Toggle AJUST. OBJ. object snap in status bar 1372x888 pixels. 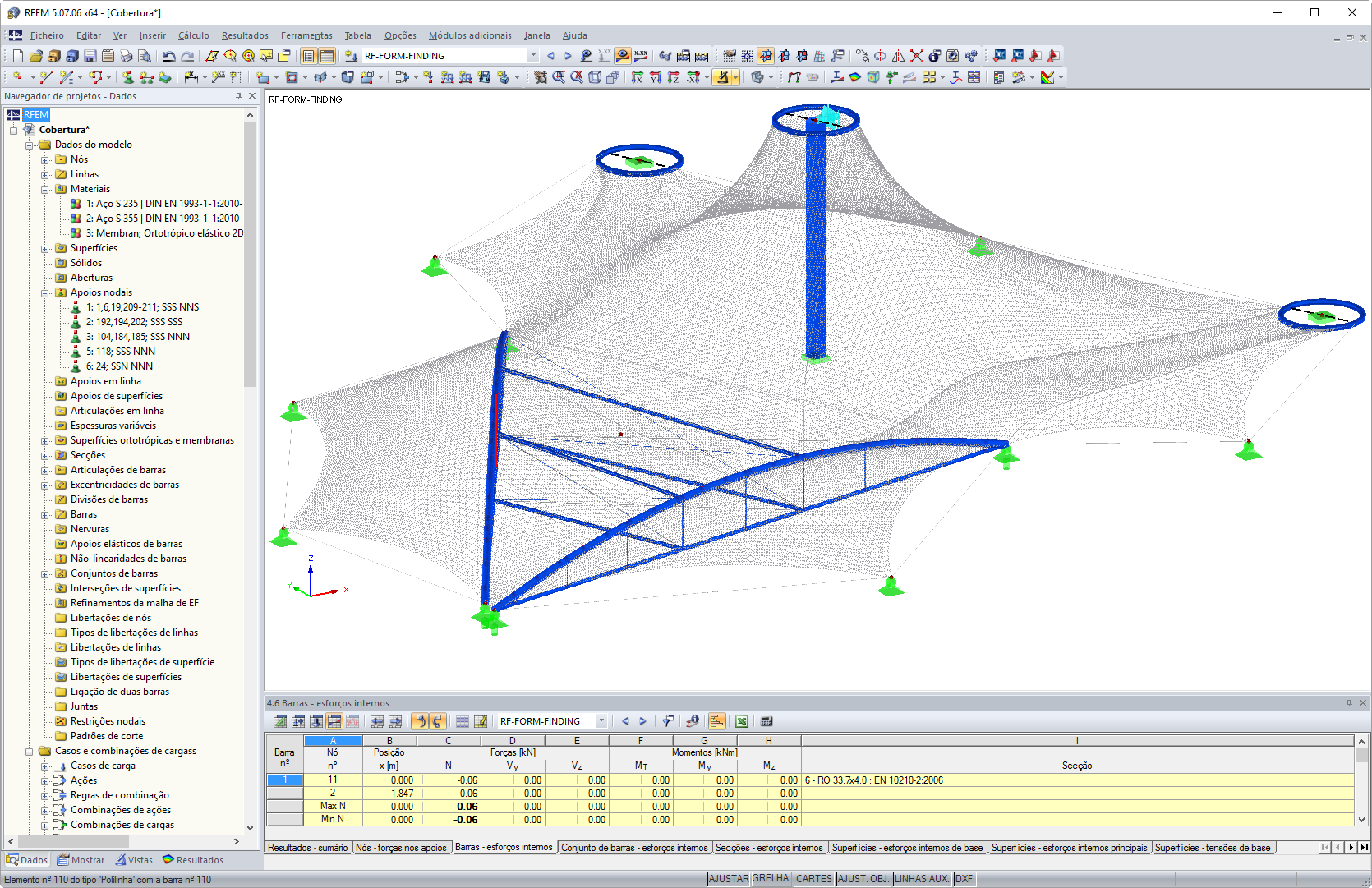pyautogui.click(x=863, y=879)
